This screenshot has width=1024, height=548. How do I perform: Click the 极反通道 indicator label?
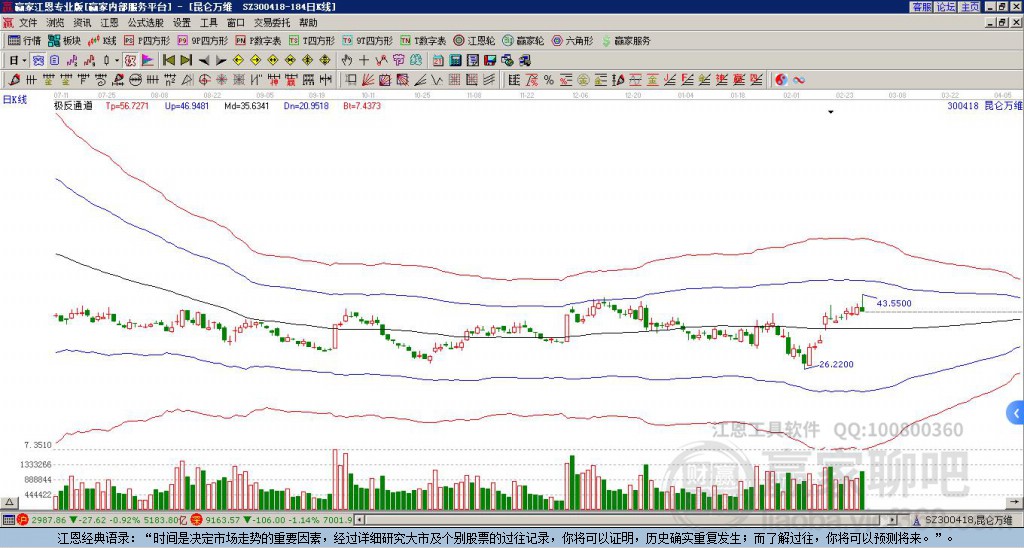(73, 105)
